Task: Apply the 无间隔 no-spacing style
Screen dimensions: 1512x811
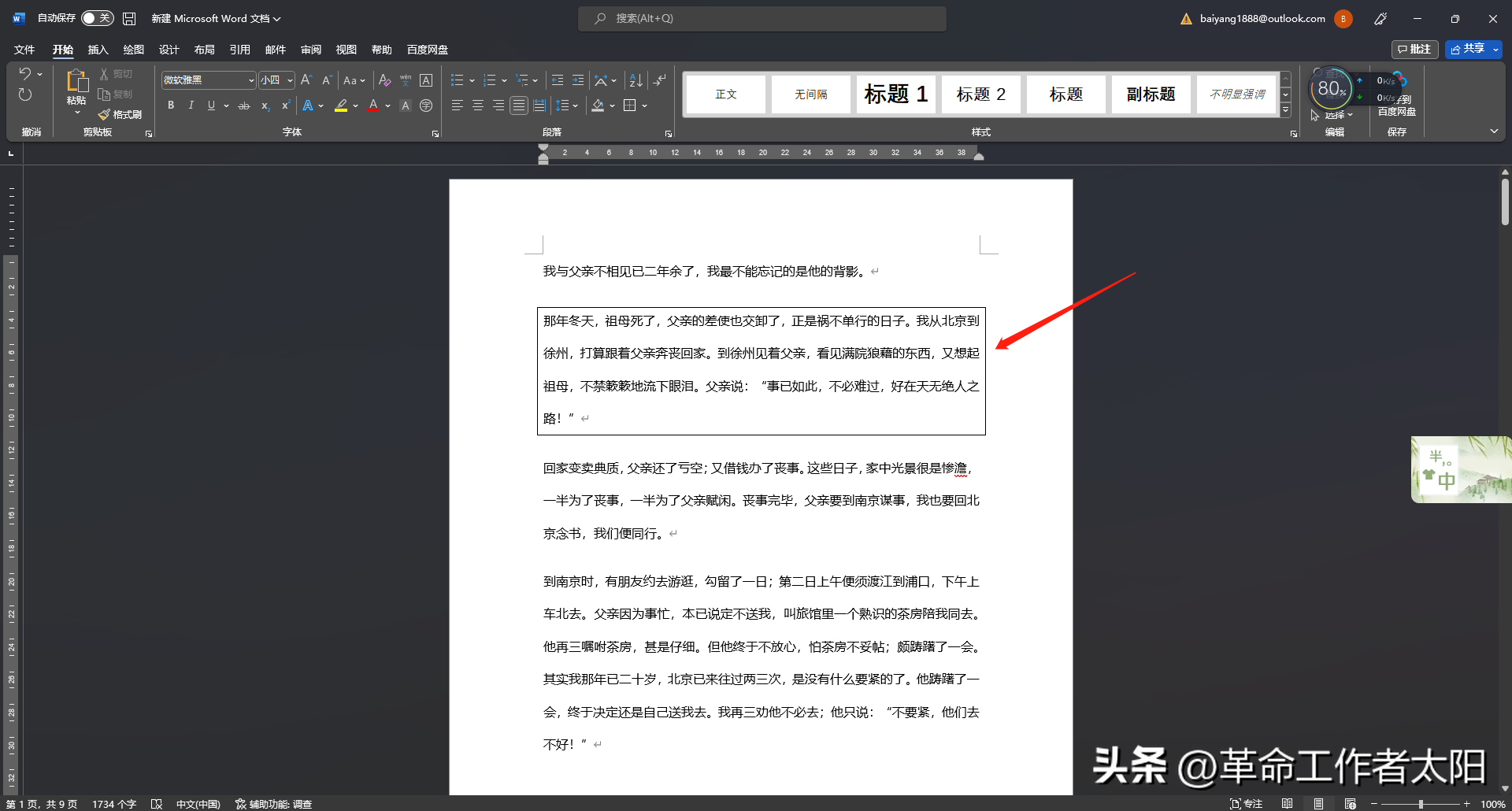Action: [x=810, y=94]
